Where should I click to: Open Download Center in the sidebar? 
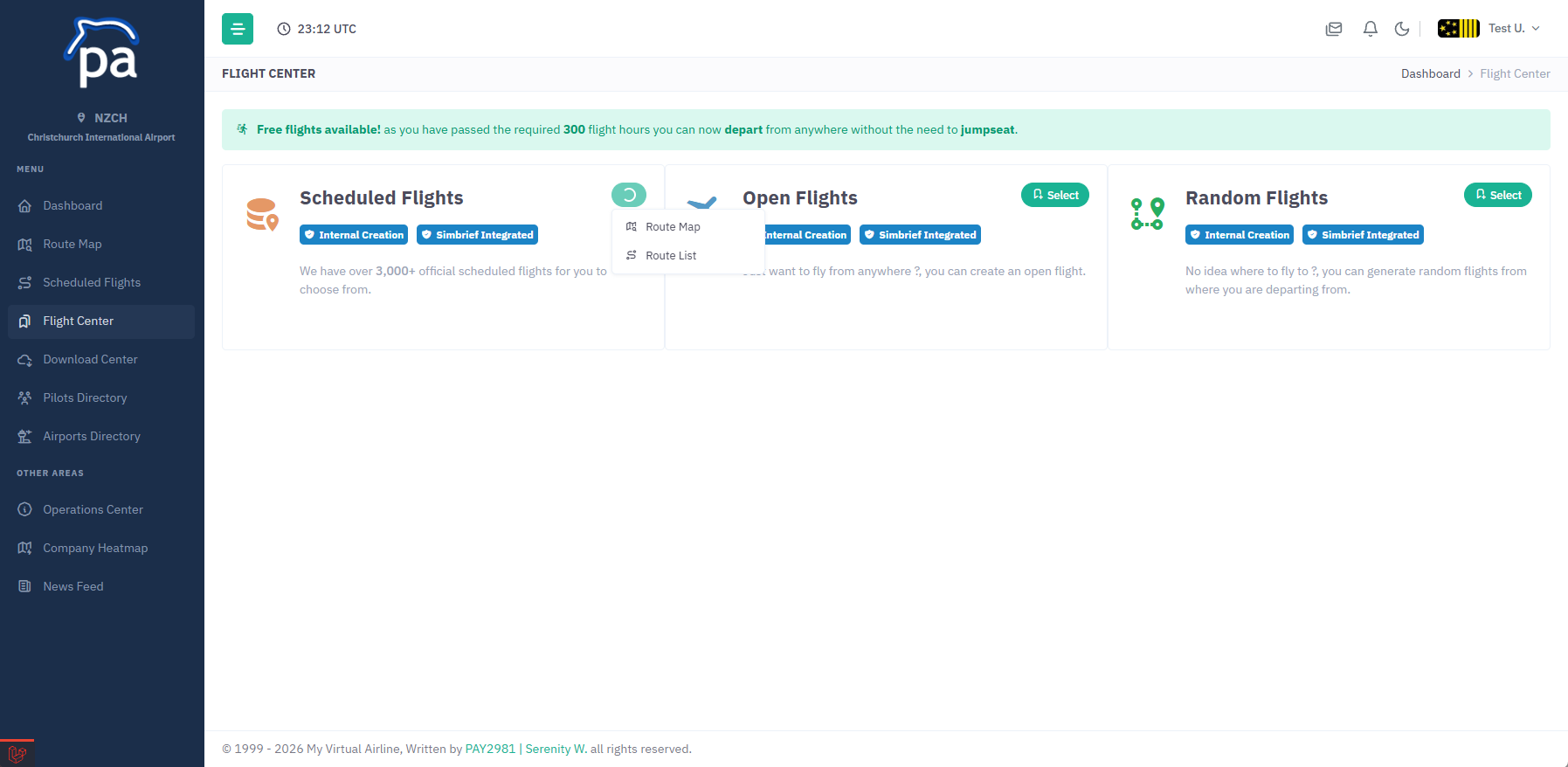click(101, 359)
